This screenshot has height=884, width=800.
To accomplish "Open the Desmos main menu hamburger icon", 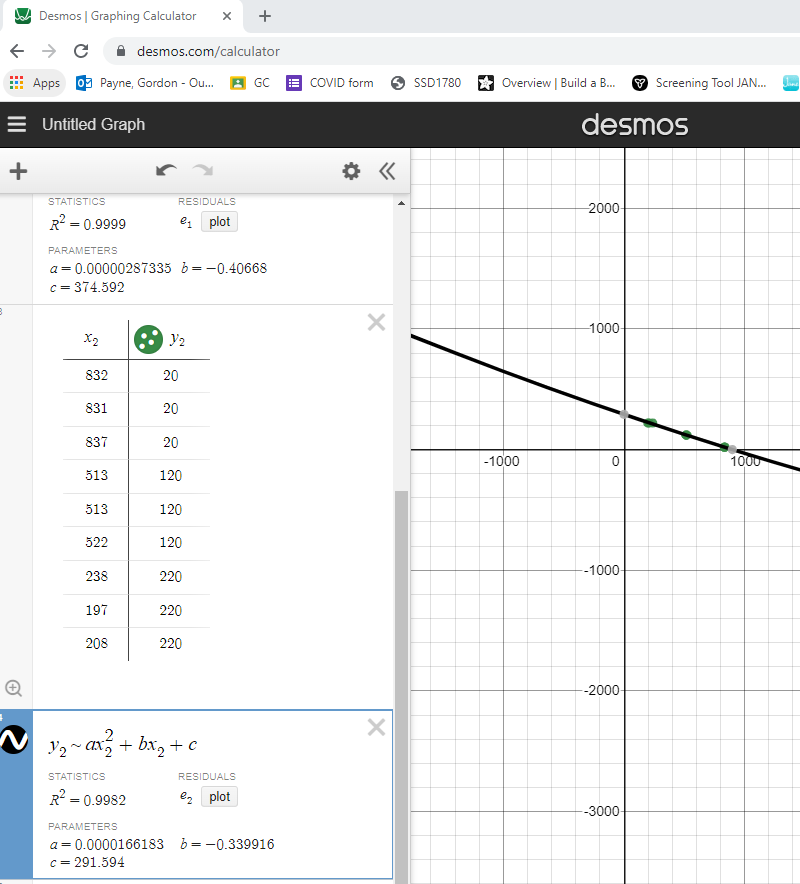I will [x=16, y=124].
